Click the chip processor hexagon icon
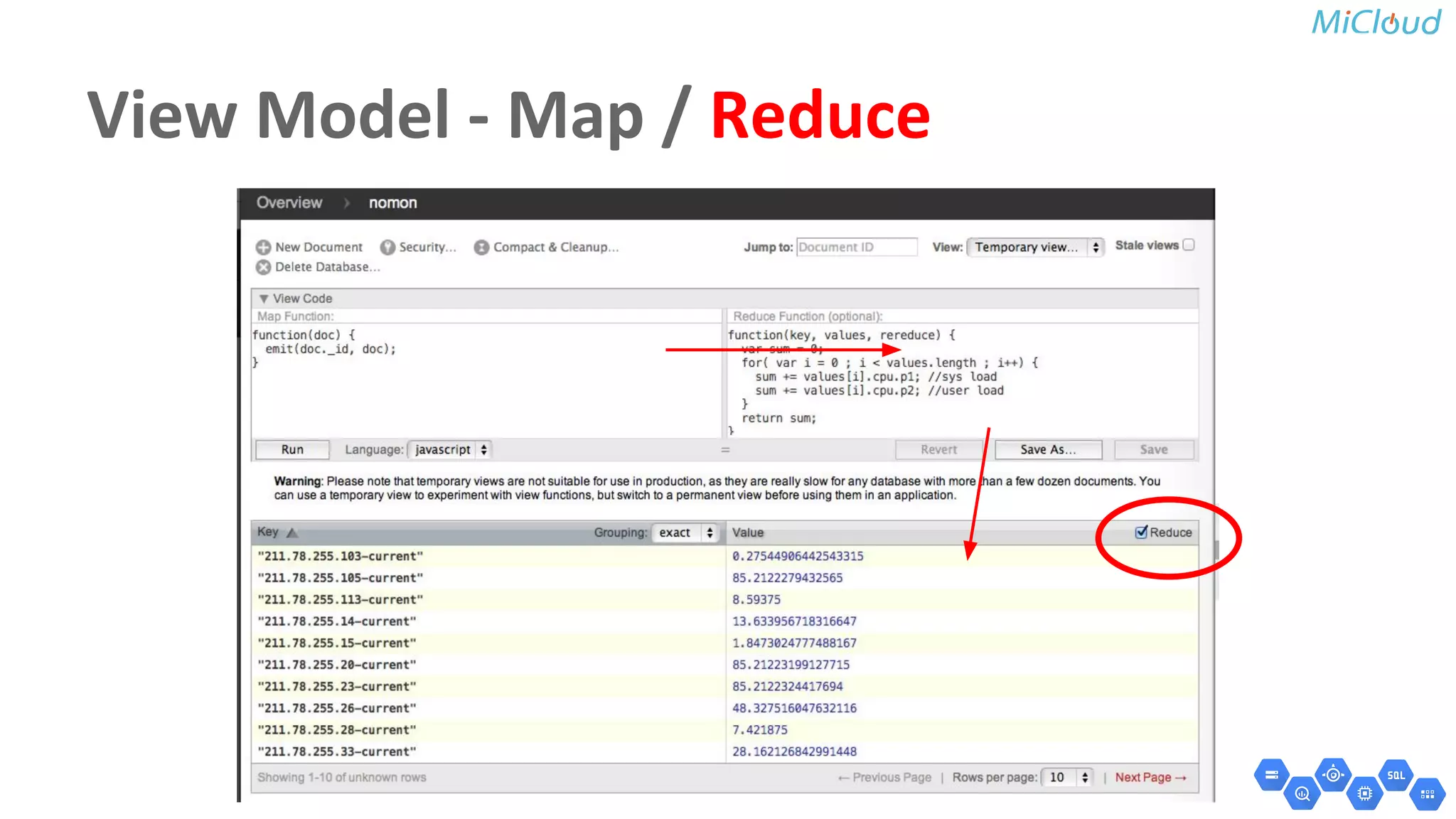Image resolution: width=1456 pixels, height=819 pixels. click(1364, 794)
